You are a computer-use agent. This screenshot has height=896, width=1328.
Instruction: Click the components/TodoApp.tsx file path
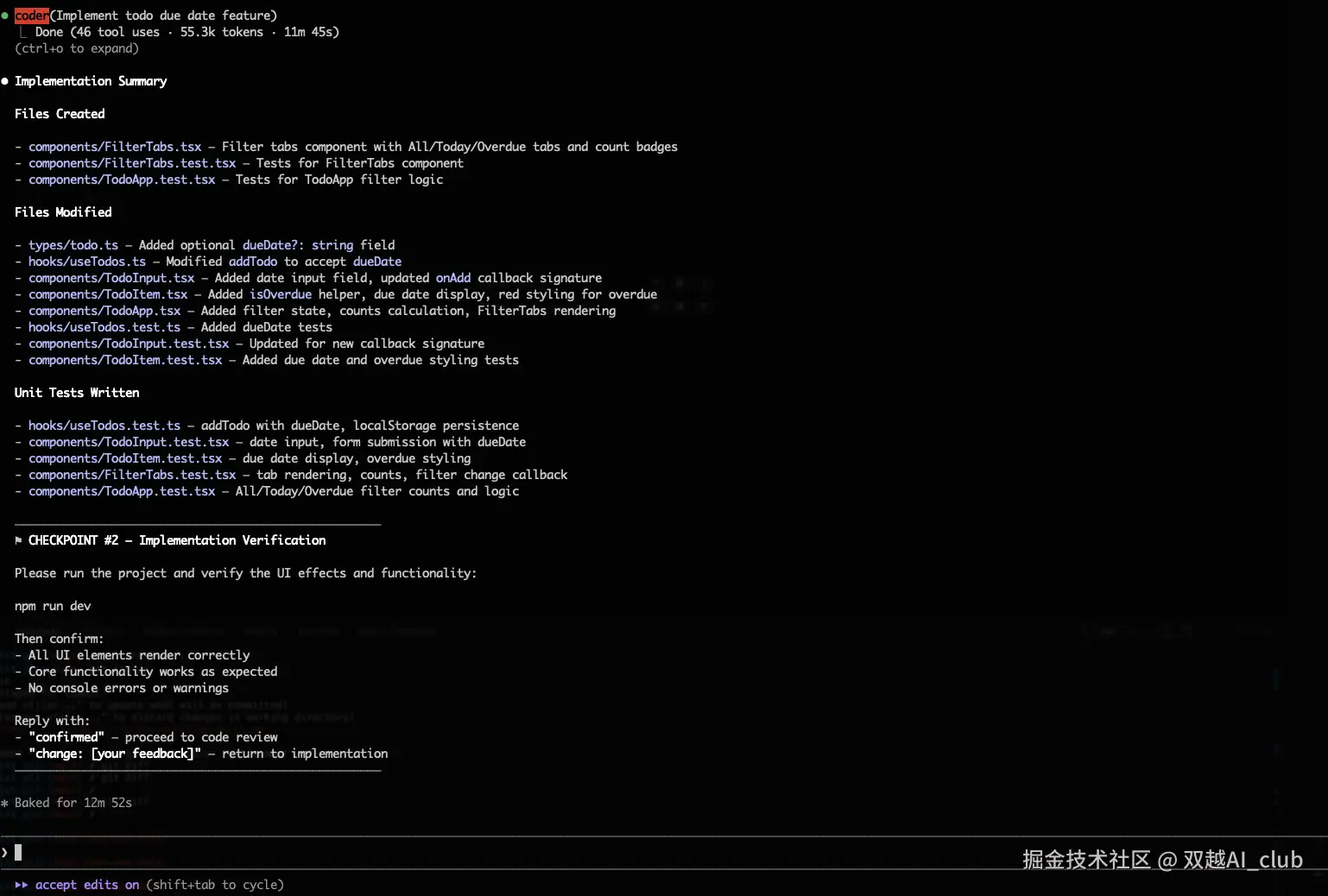tap(104, 311)
